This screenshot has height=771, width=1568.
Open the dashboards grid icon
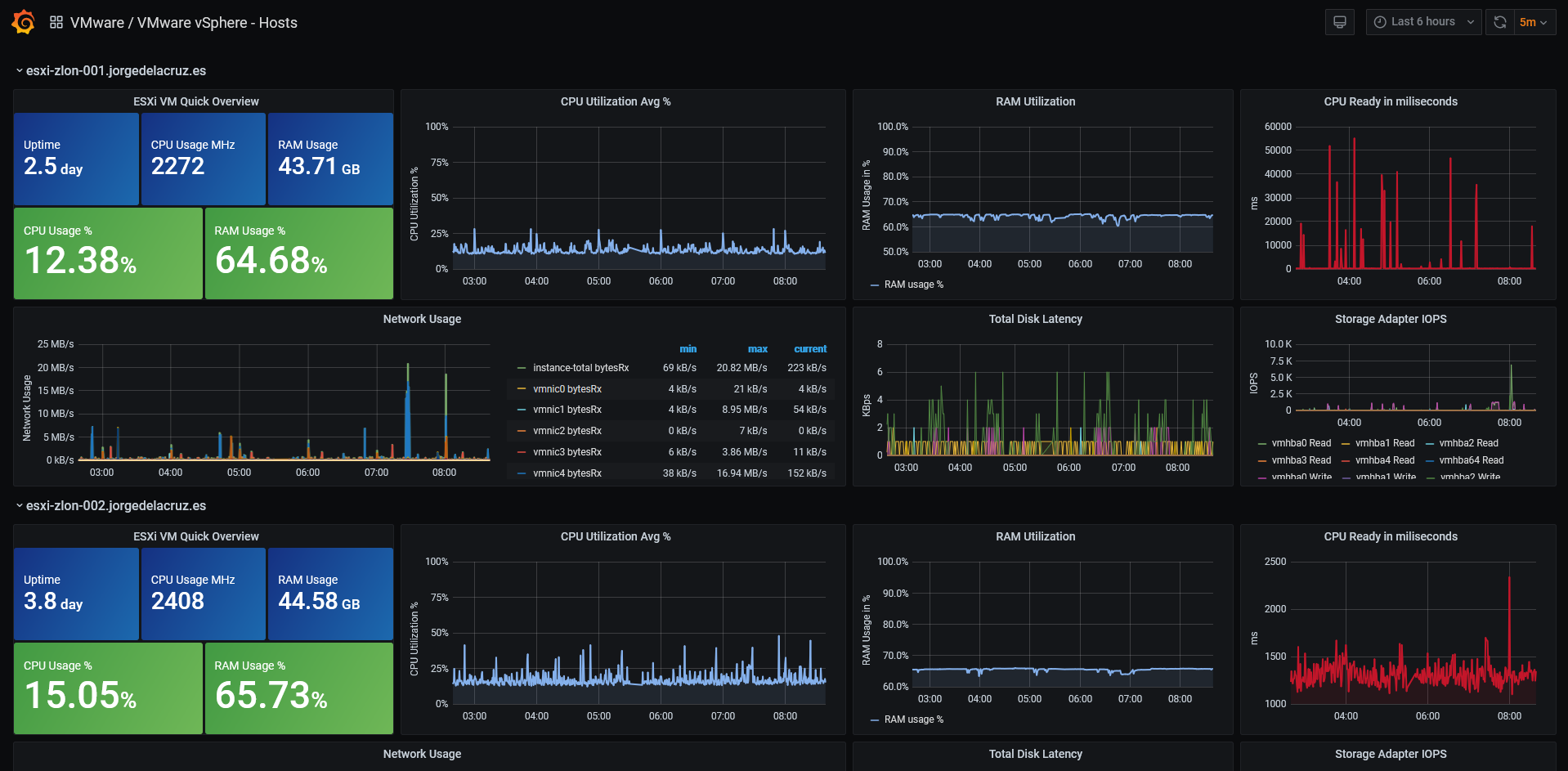tap(56, 22)
